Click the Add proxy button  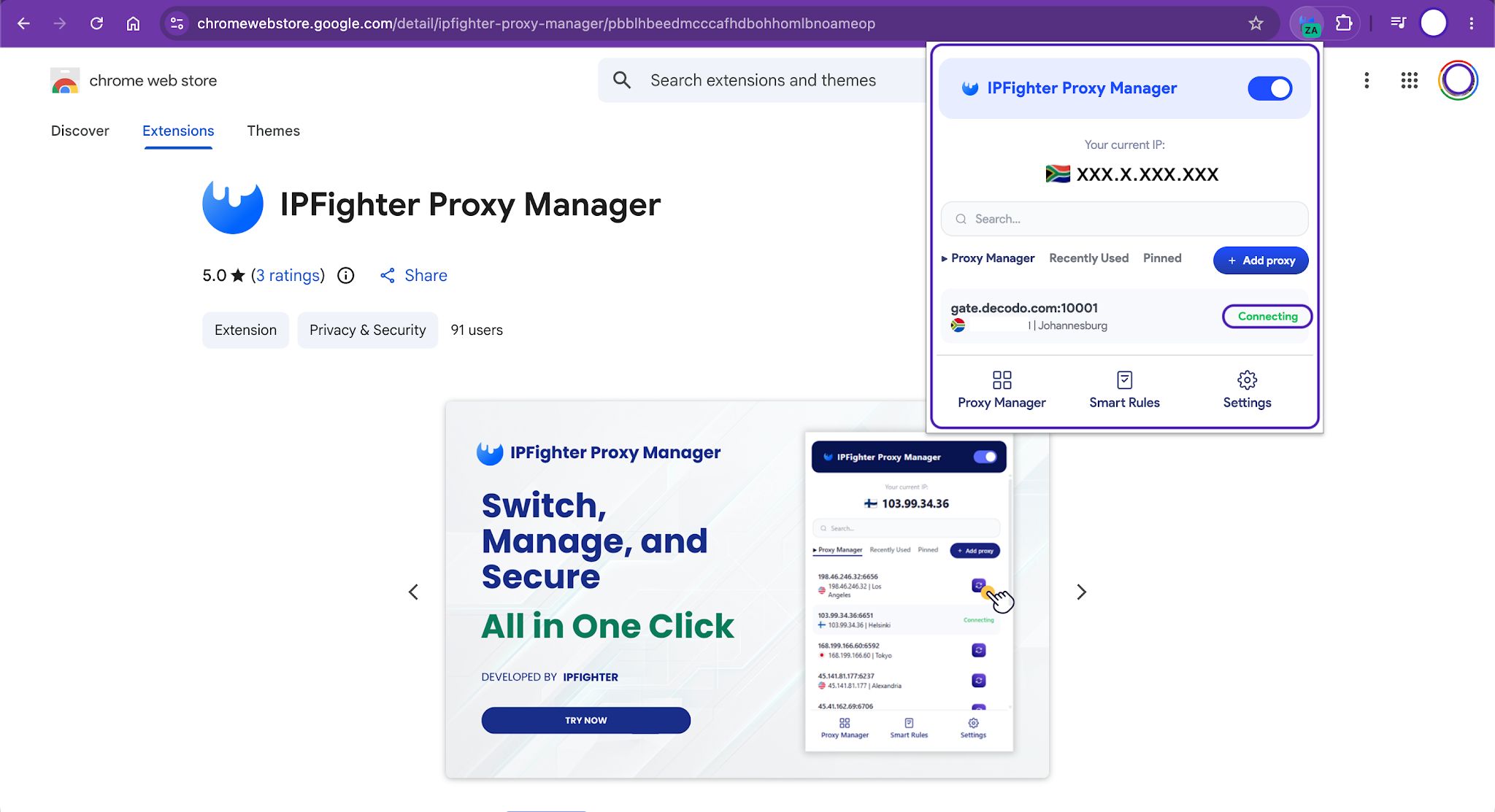1261,260
